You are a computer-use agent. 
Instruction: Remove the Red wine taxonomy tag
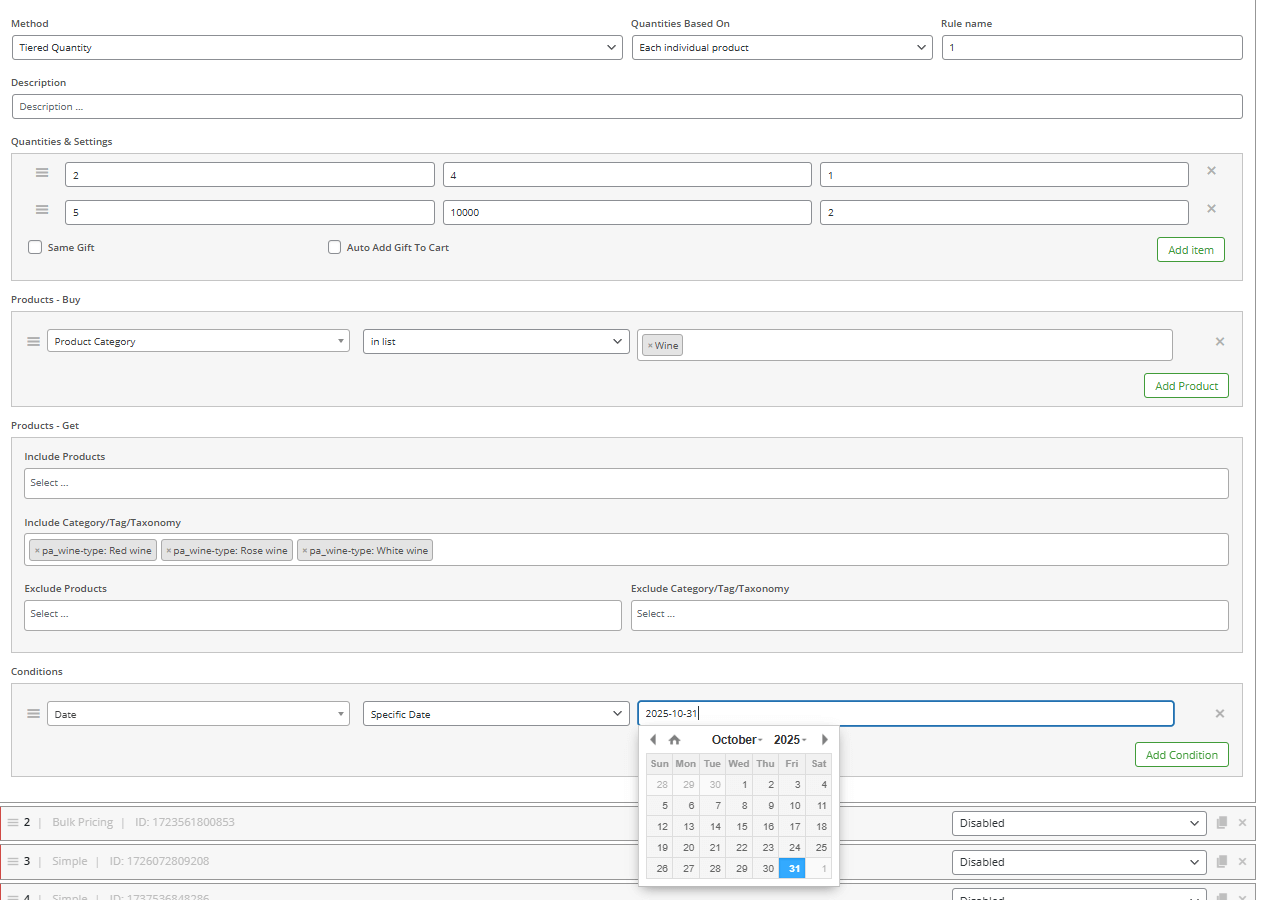tap(37, 551)
